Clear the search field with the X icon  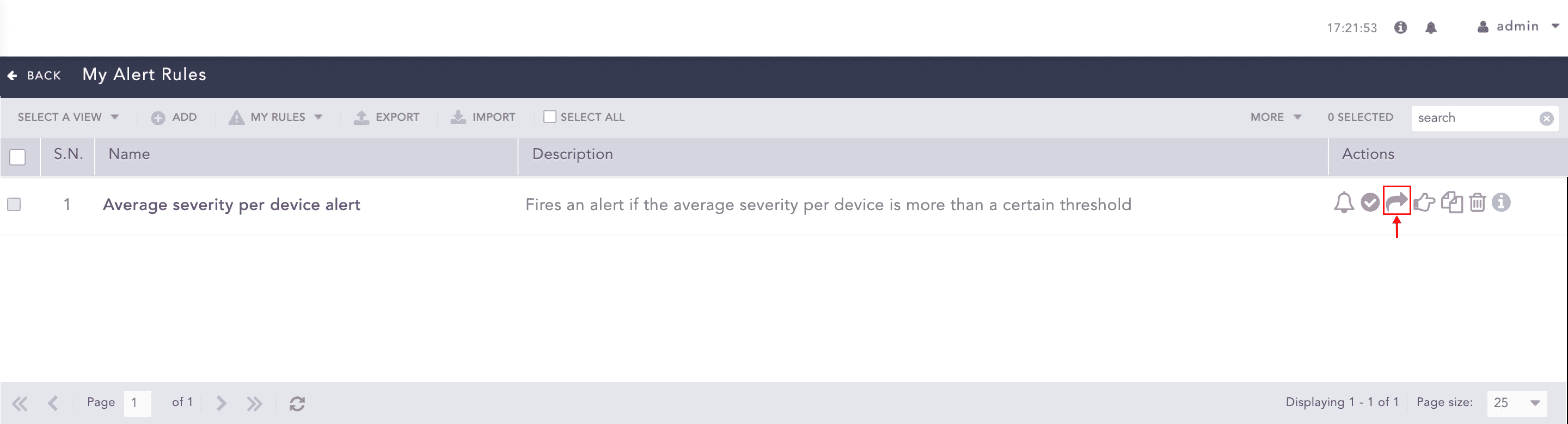[x=1546, y=119]
